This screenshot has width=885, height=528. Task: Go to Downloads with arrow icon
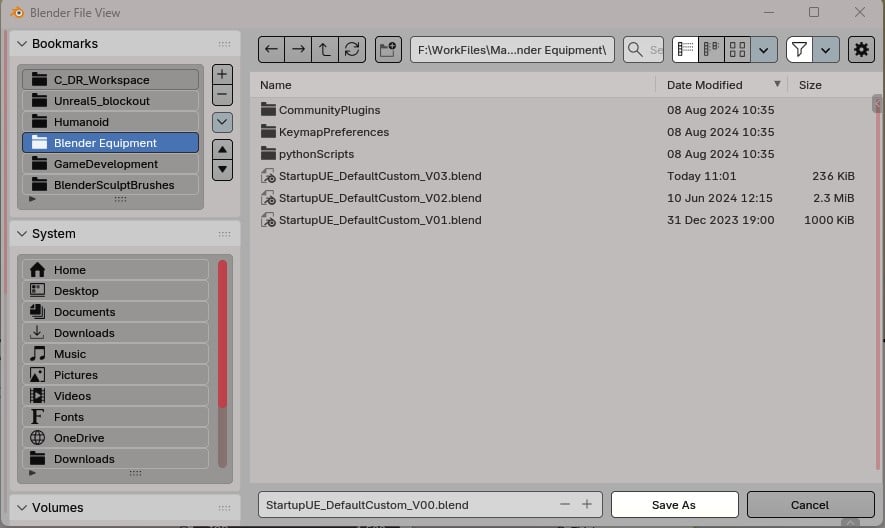click(x=116, y=333)
